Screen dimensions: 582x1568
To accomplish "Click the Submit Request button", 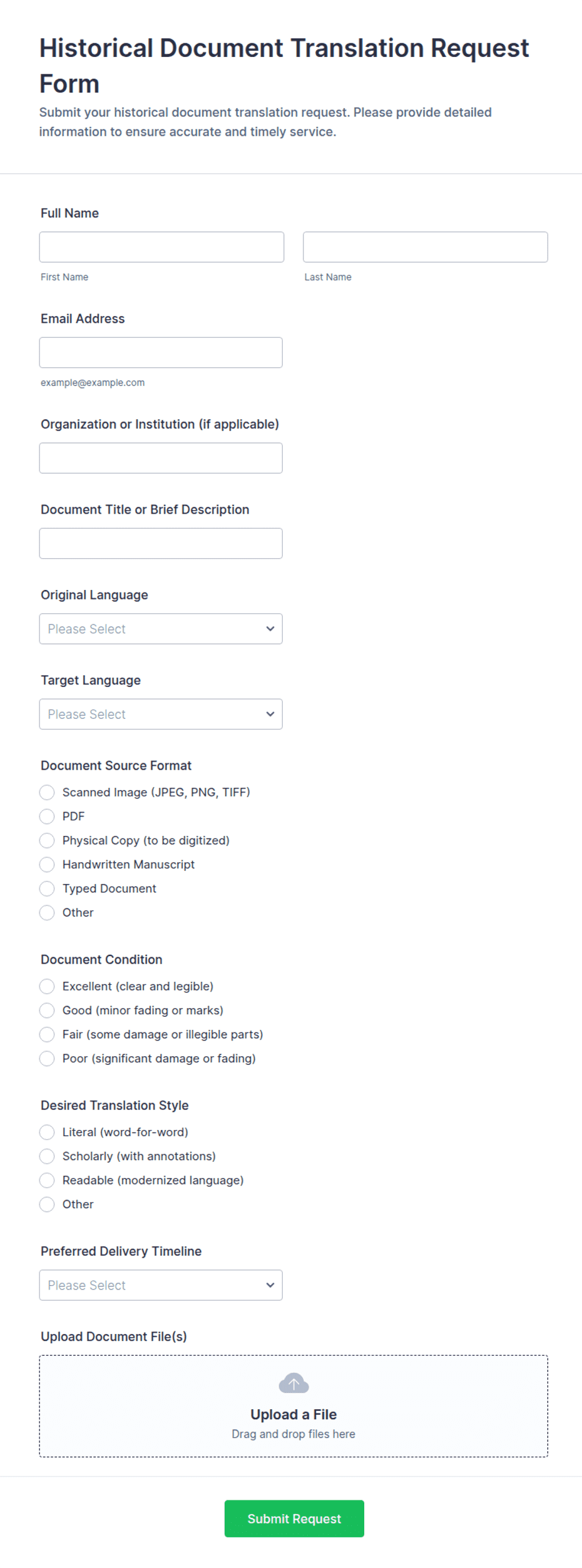I will click(294, 1519).
